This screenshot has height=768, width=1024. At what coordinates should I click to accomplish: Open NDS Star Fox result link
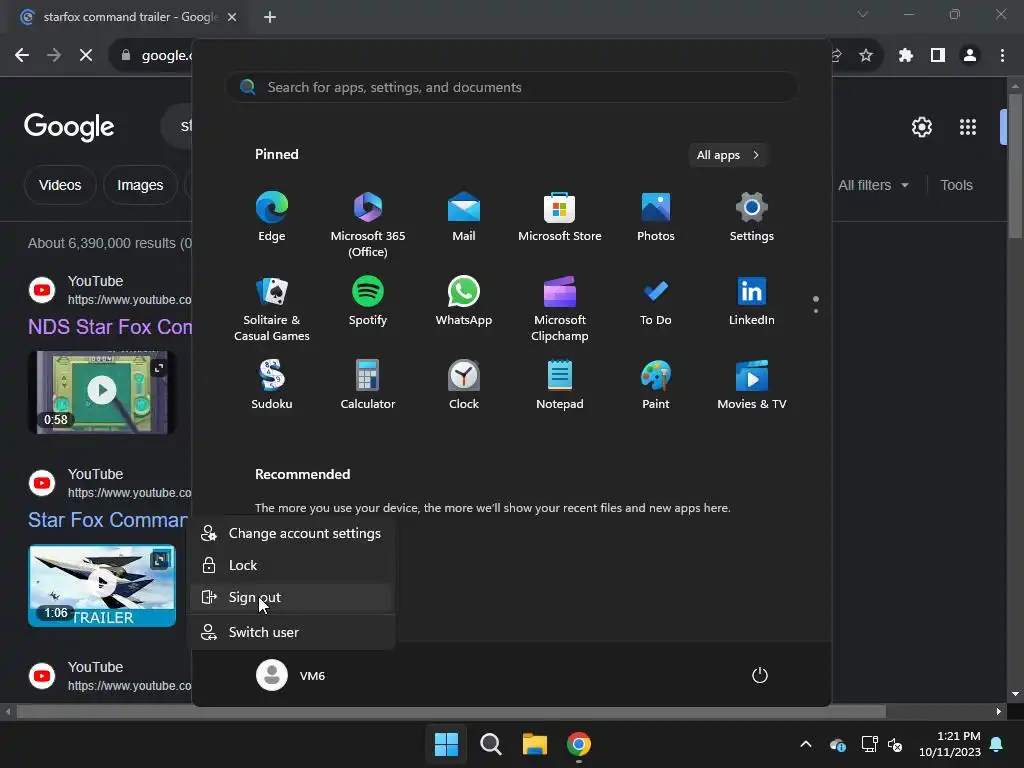point(110,327)
